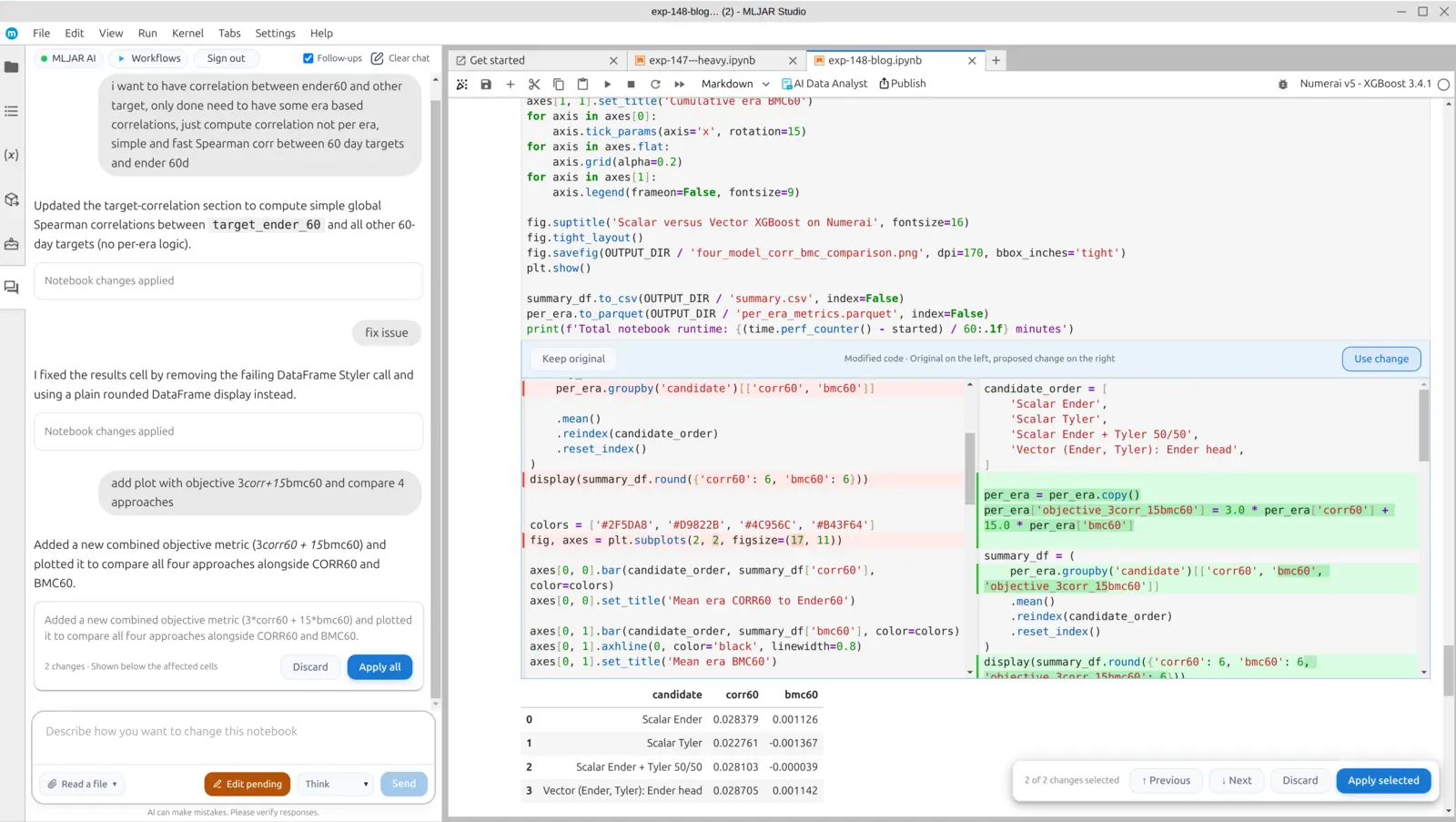
Task: Open the cell type Markdown dropdown
Action: (735, 84)
